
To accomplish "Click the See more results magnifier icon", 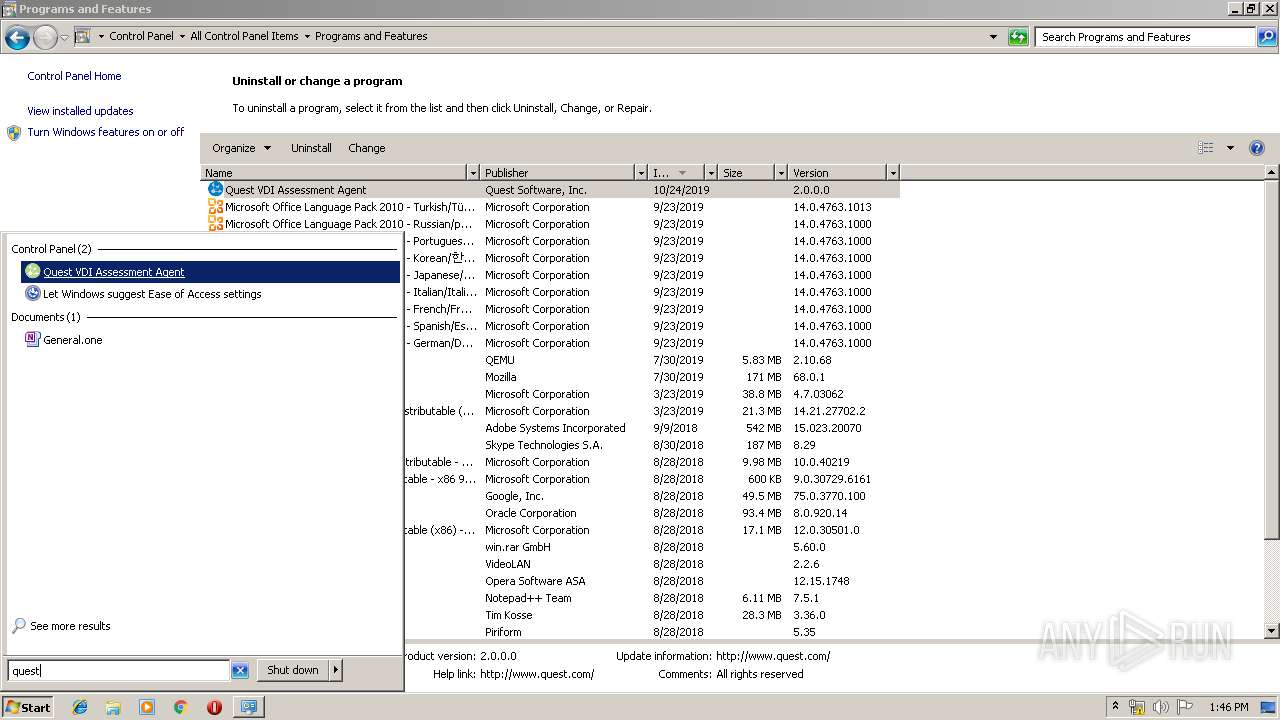I will (19, 626).
